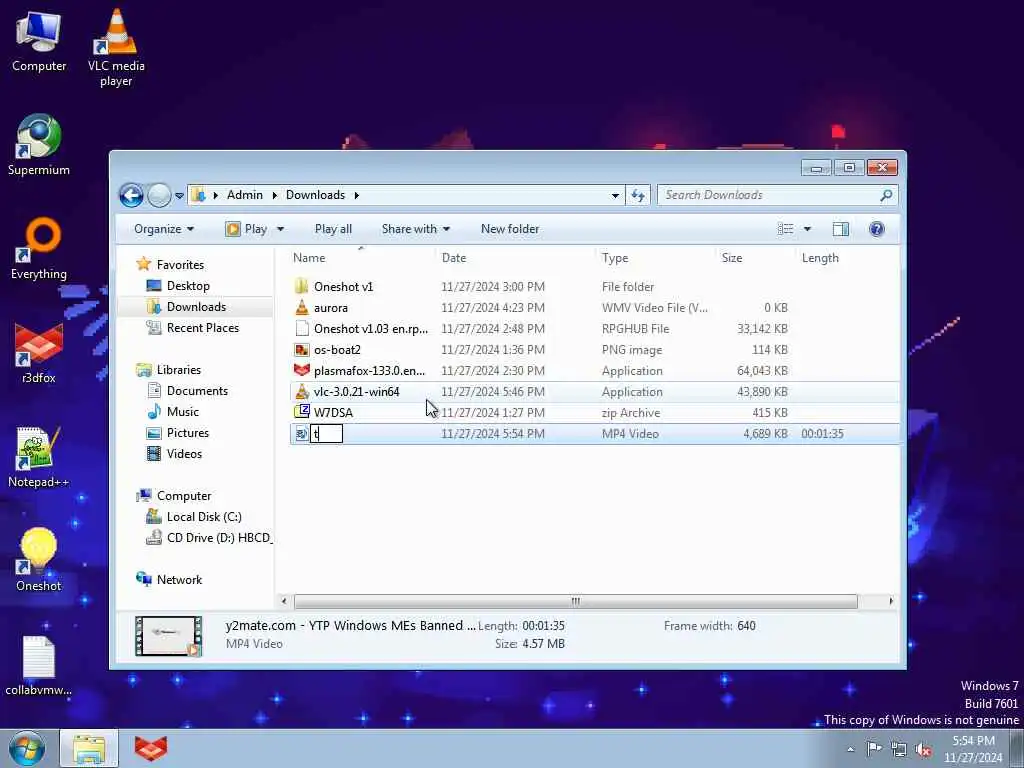Sort by the Length column header
The height and width of the screenshot is (768, 1024).
click(x=846, y=258)
